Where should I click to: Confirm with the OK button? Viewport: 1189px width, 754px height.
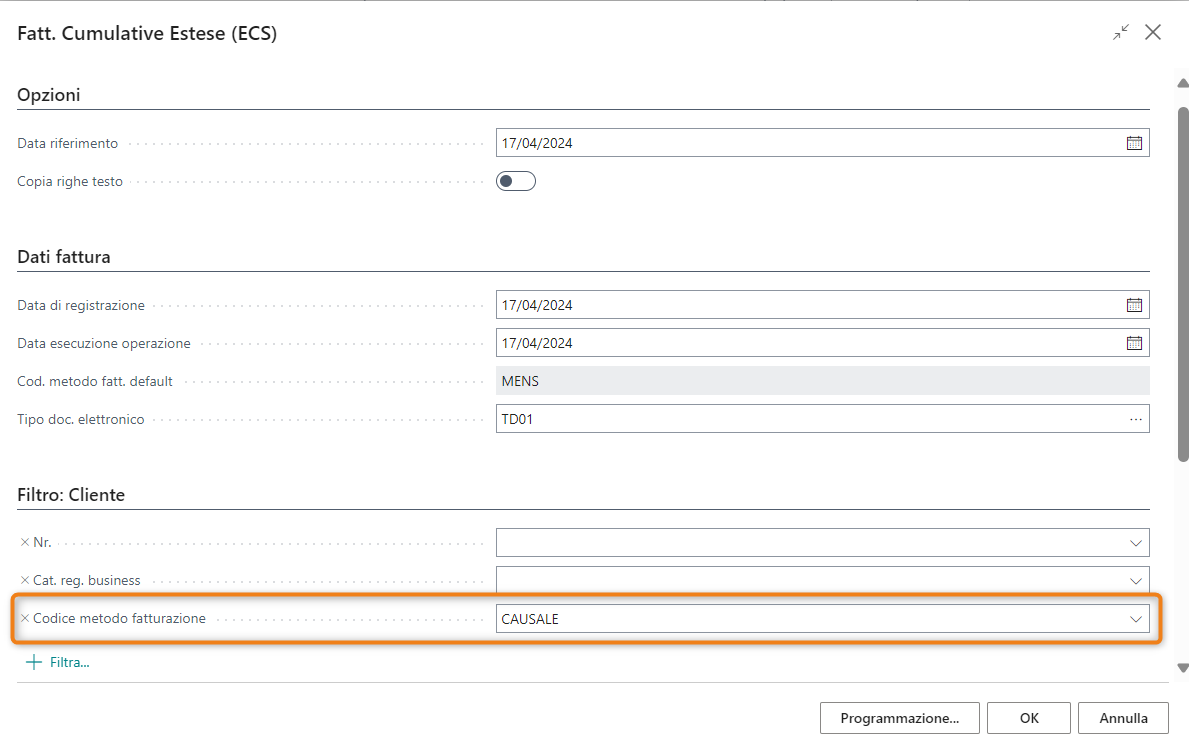click(x=1029, y=718)
